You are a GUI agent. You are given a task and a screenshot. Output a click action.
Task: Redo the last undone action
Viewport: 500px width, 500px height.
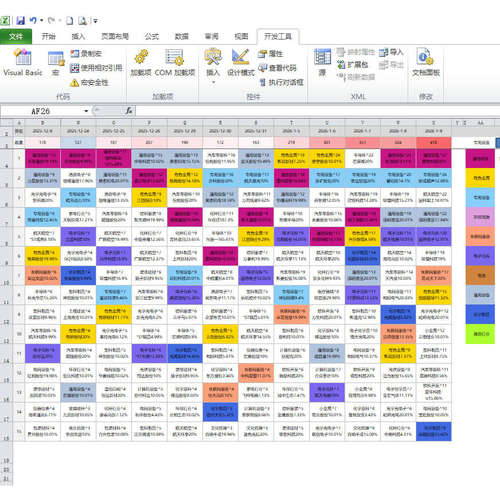tap(51, 21)
